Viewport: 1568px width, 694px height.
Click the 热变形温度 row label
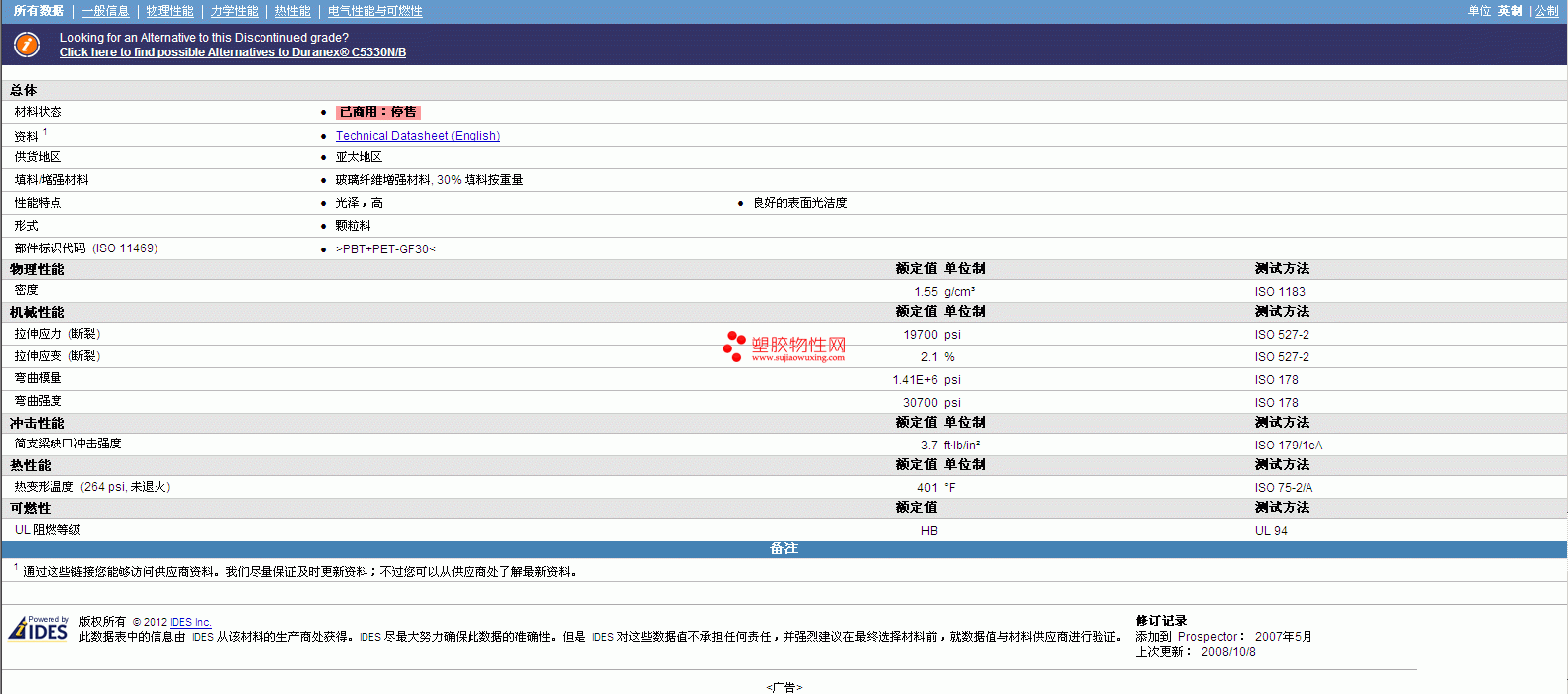click(x=92, y=487)
